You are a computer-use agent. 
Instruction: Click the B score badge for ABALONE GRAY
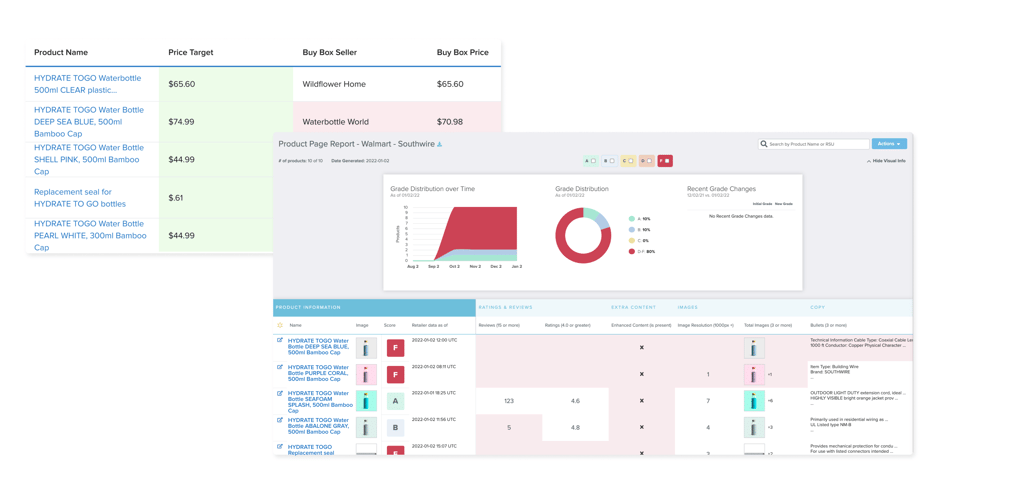tap(396, 428)
